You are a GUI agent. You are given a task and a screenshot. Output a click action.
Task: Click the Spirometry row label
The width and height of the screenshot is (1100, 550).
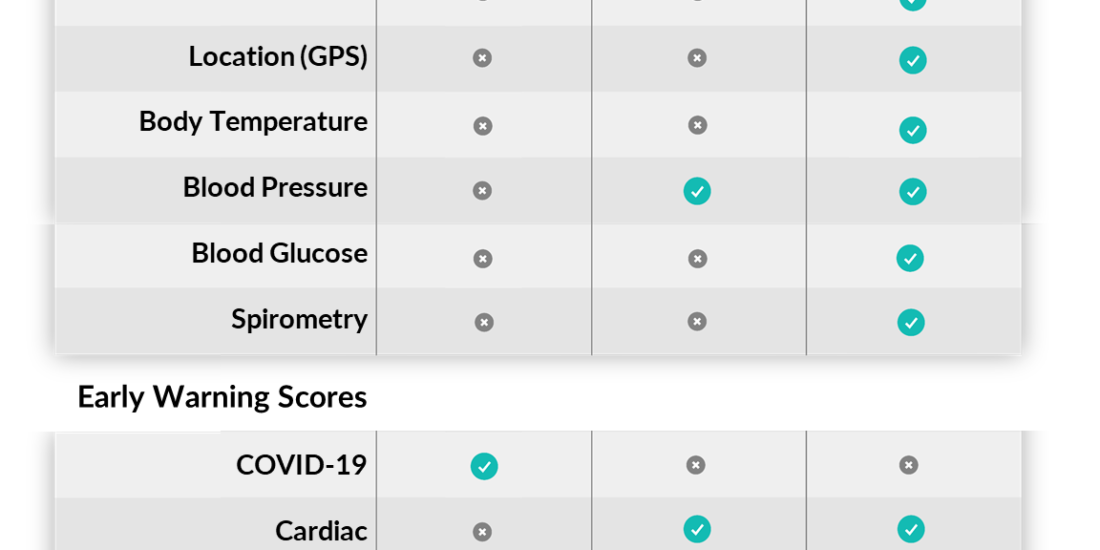point(300,320)
